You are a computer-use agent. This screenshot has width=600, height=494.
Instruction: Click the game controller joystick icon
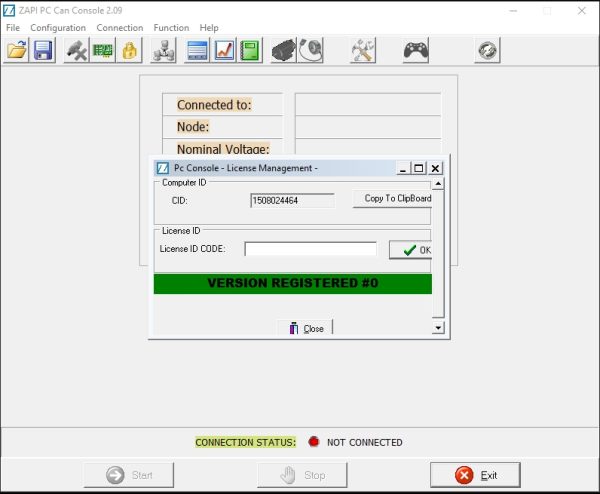pos(416,50)
